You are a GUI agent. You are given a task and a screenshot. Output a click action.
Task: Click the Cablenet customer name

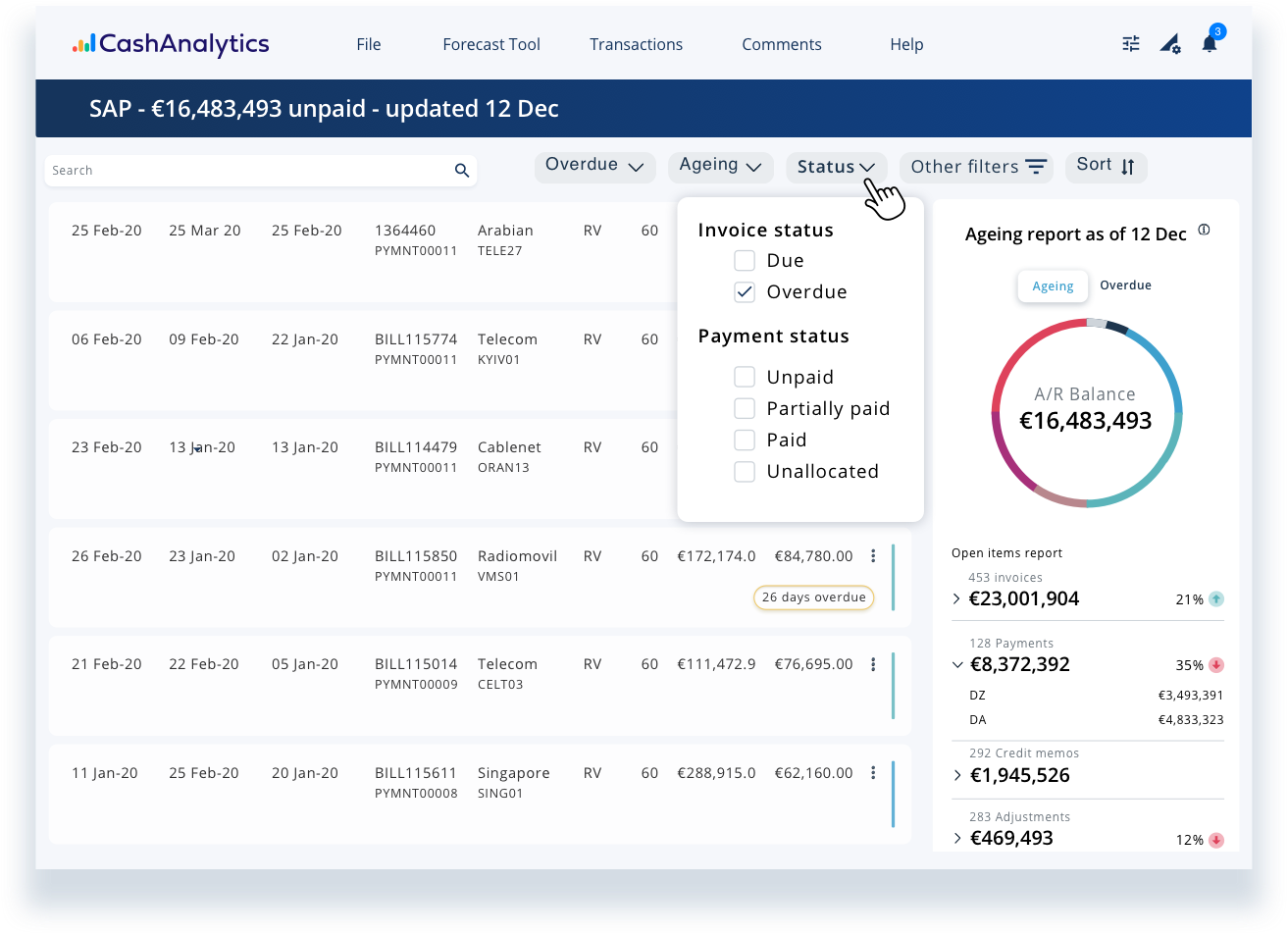click(x=509, y=447)
